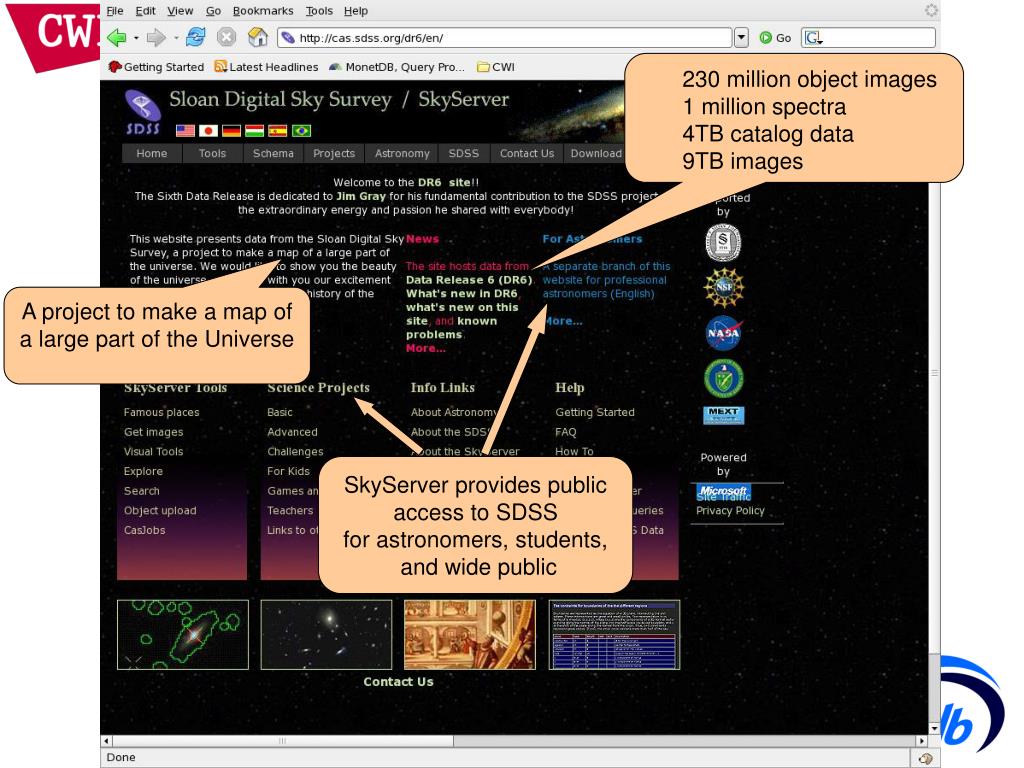Open the search engine selector dropdown
The image size is (1024, 768).
(814, 38)
